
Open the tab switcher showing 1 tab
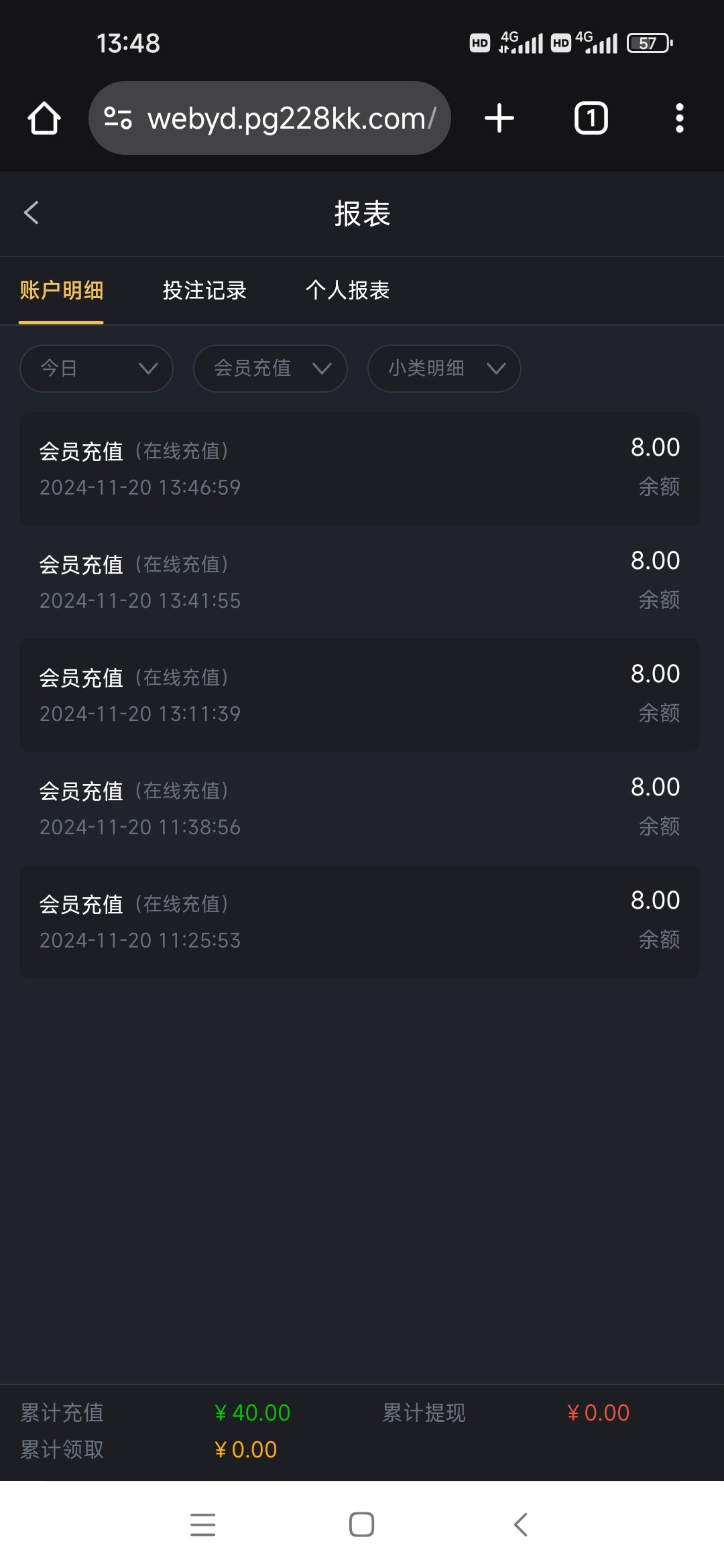pyautogui.click(x=591, y=119)
